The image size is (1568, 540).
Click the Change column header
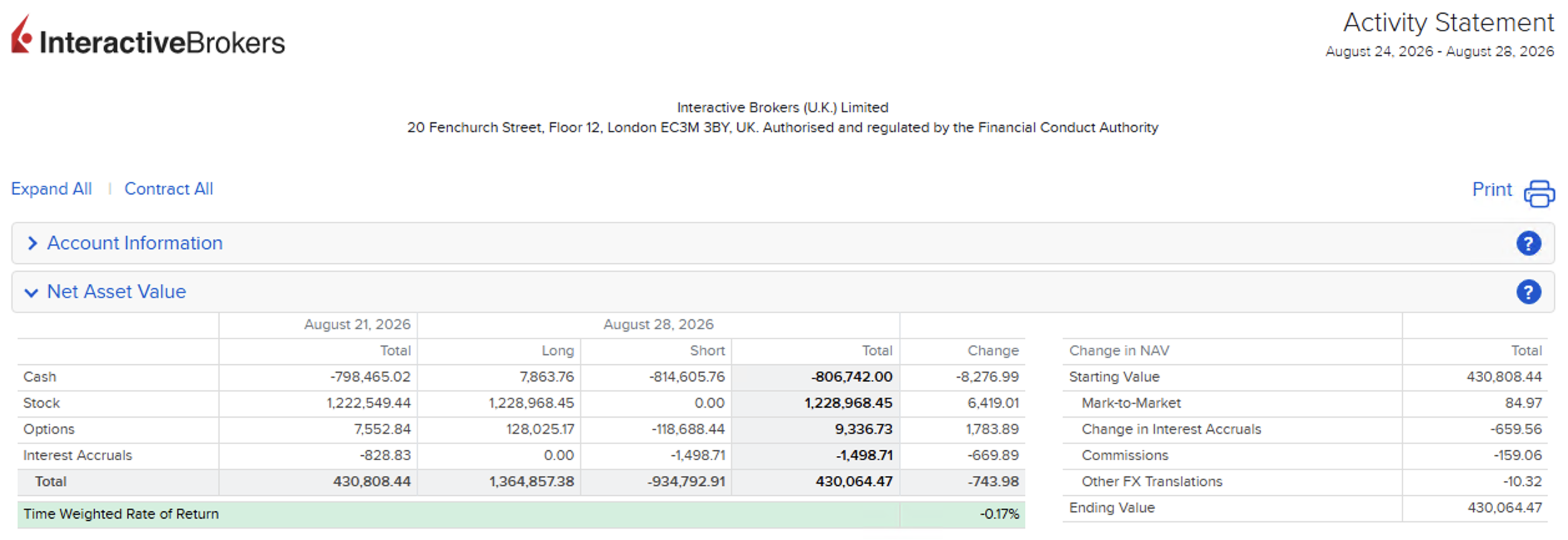993,350
